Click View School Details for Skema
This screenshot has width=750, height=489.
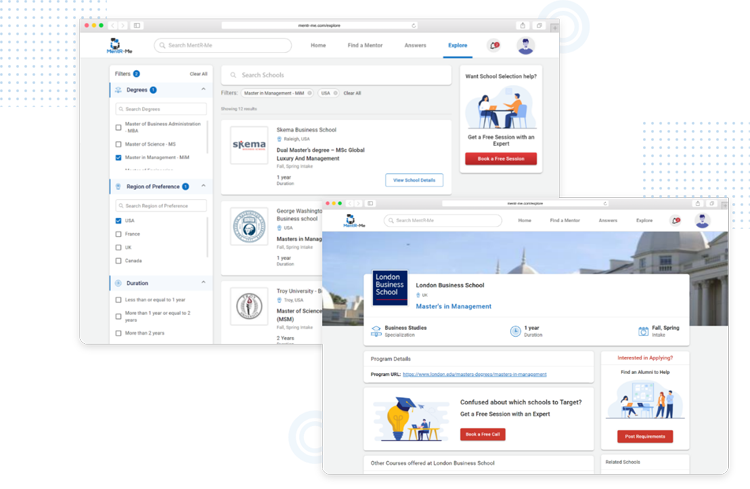point(414,180)
